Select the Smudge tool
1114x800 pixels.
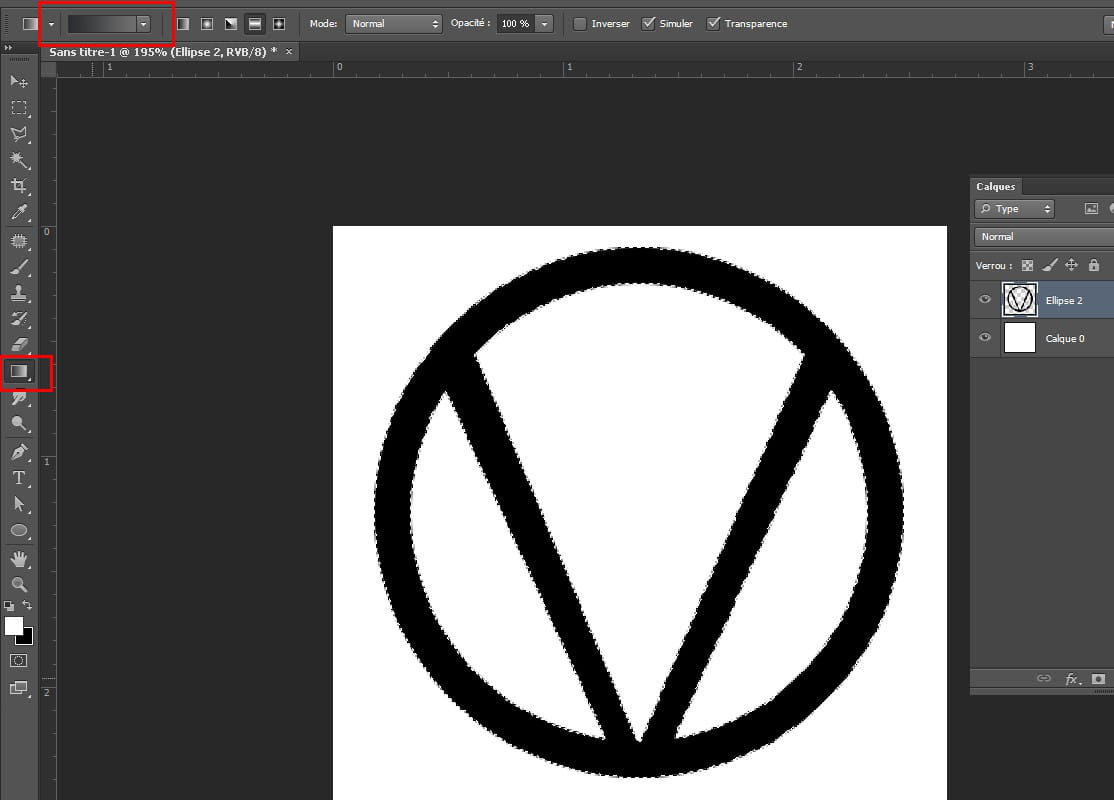pyautogui.click(x=19, y=398)
